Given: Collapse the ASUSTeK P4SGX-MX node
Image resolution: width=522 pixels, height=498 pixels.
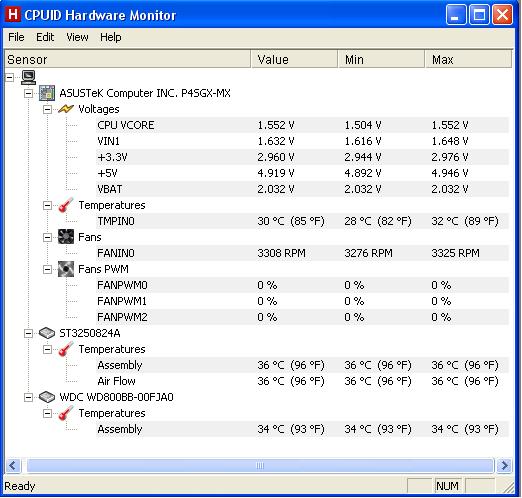Looking at the screenshot, I should coord(29,93).
